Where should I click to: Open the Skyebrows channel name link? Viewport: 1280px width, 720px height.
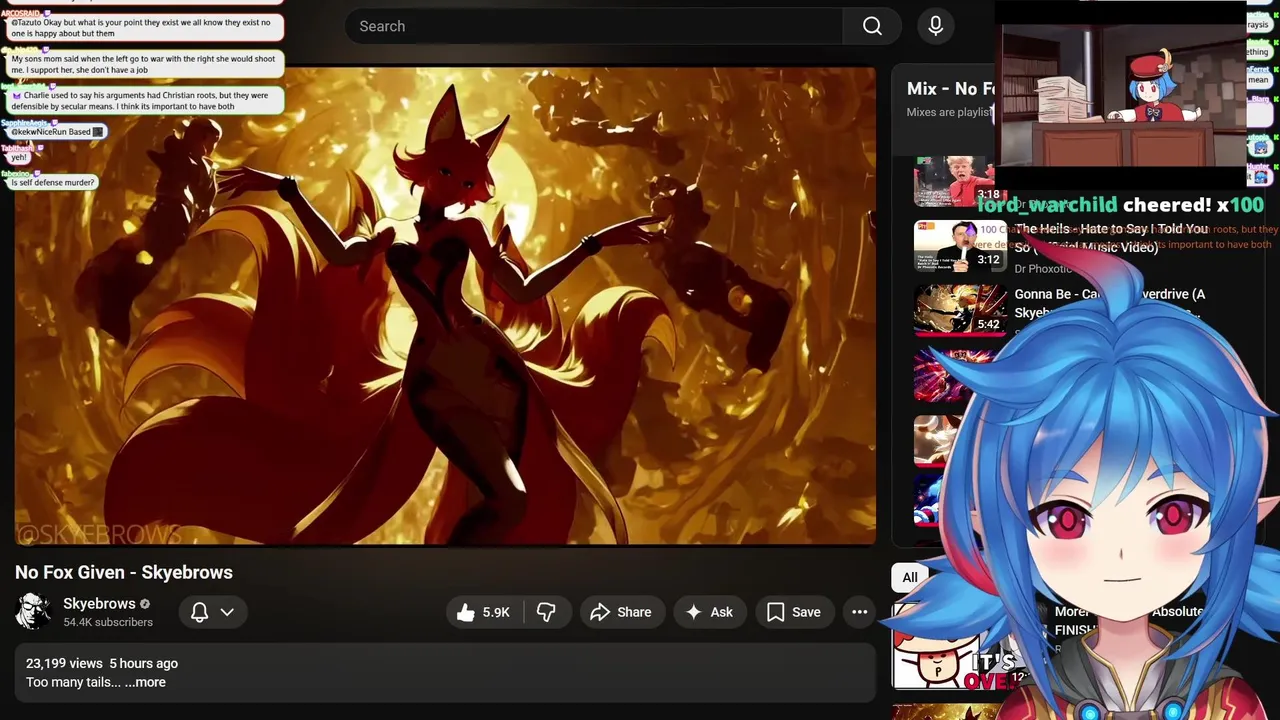(x=99, y=604)
